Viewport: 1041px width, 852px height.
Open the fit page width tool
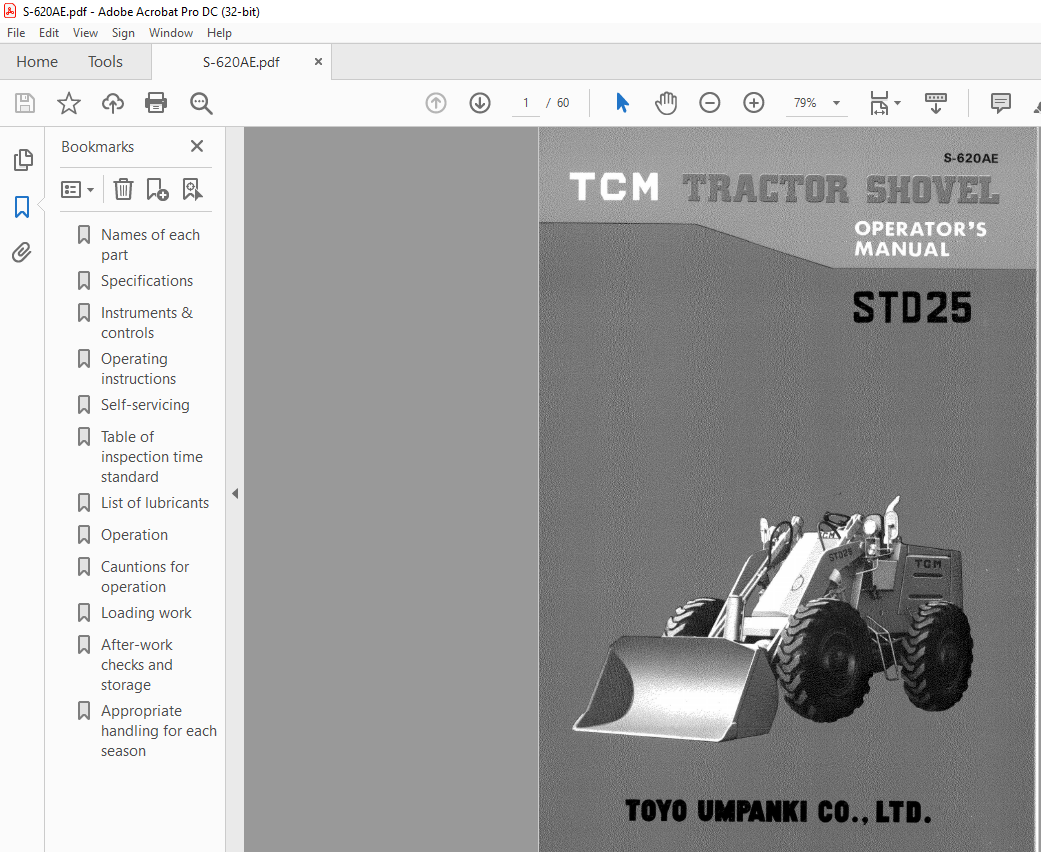pos(879,103)
